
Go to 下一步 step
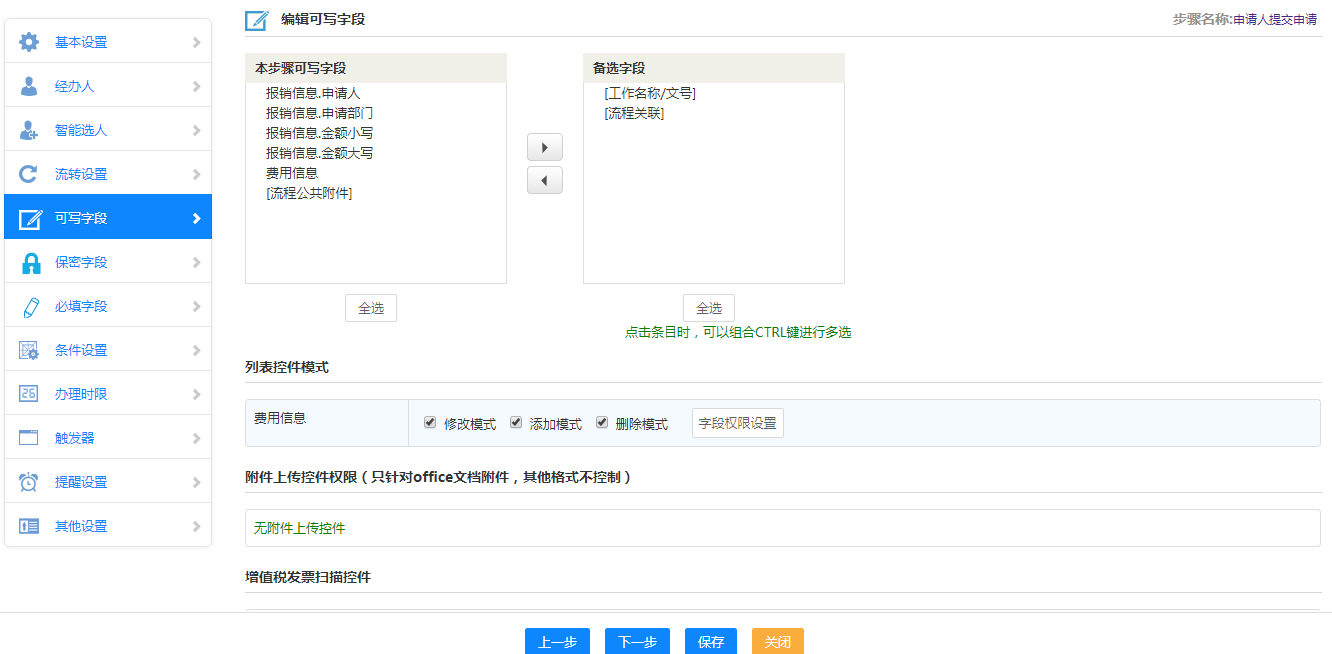tap(637, 642)
